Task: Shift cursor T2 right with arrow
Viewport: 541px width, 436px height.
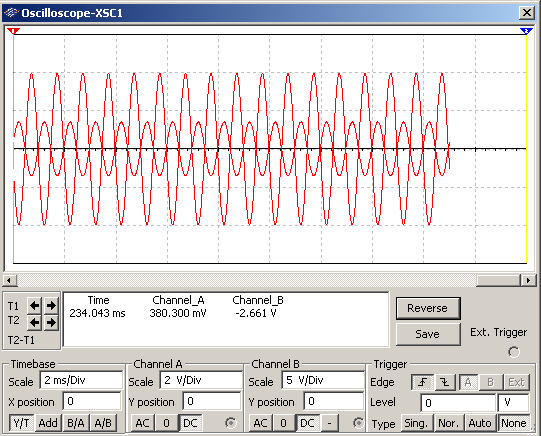Action: point(51,323)
